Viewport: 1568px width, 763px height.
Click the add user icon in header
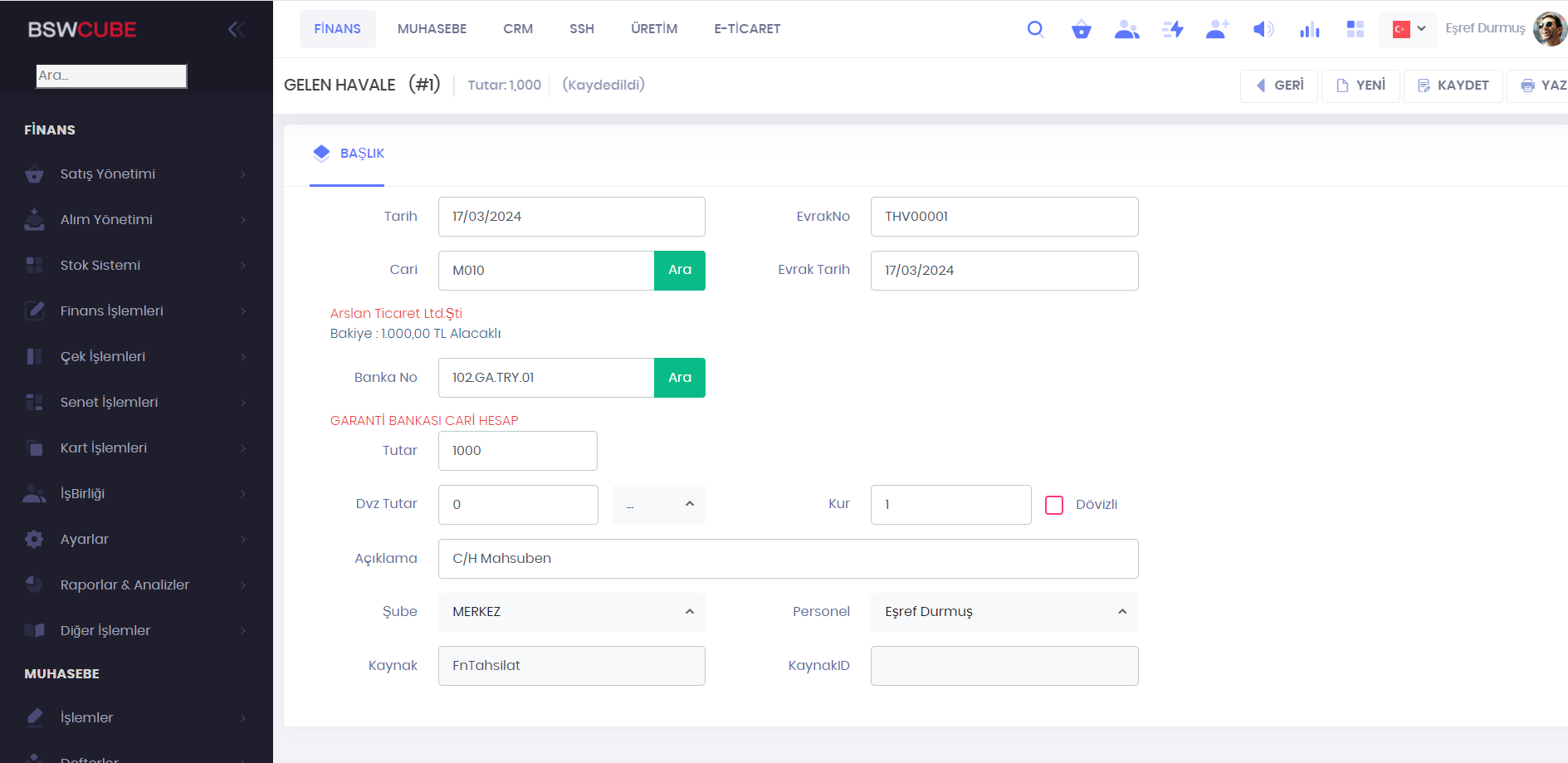pyautogui.click(x=1217, y=29)
